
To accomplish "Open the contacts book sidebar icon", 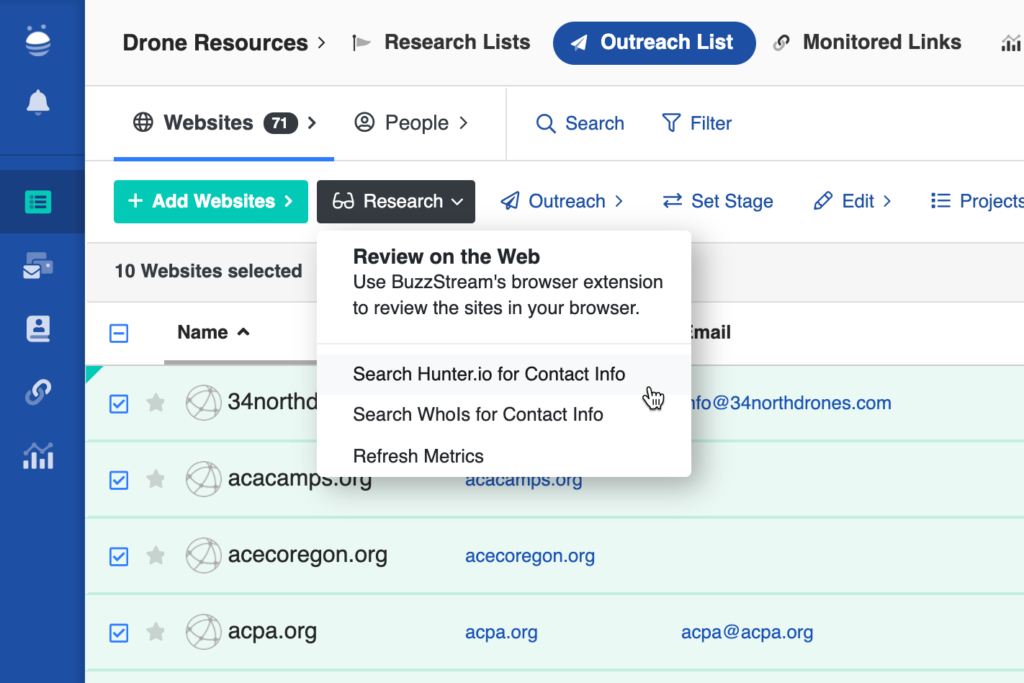I will pos(38,329).
